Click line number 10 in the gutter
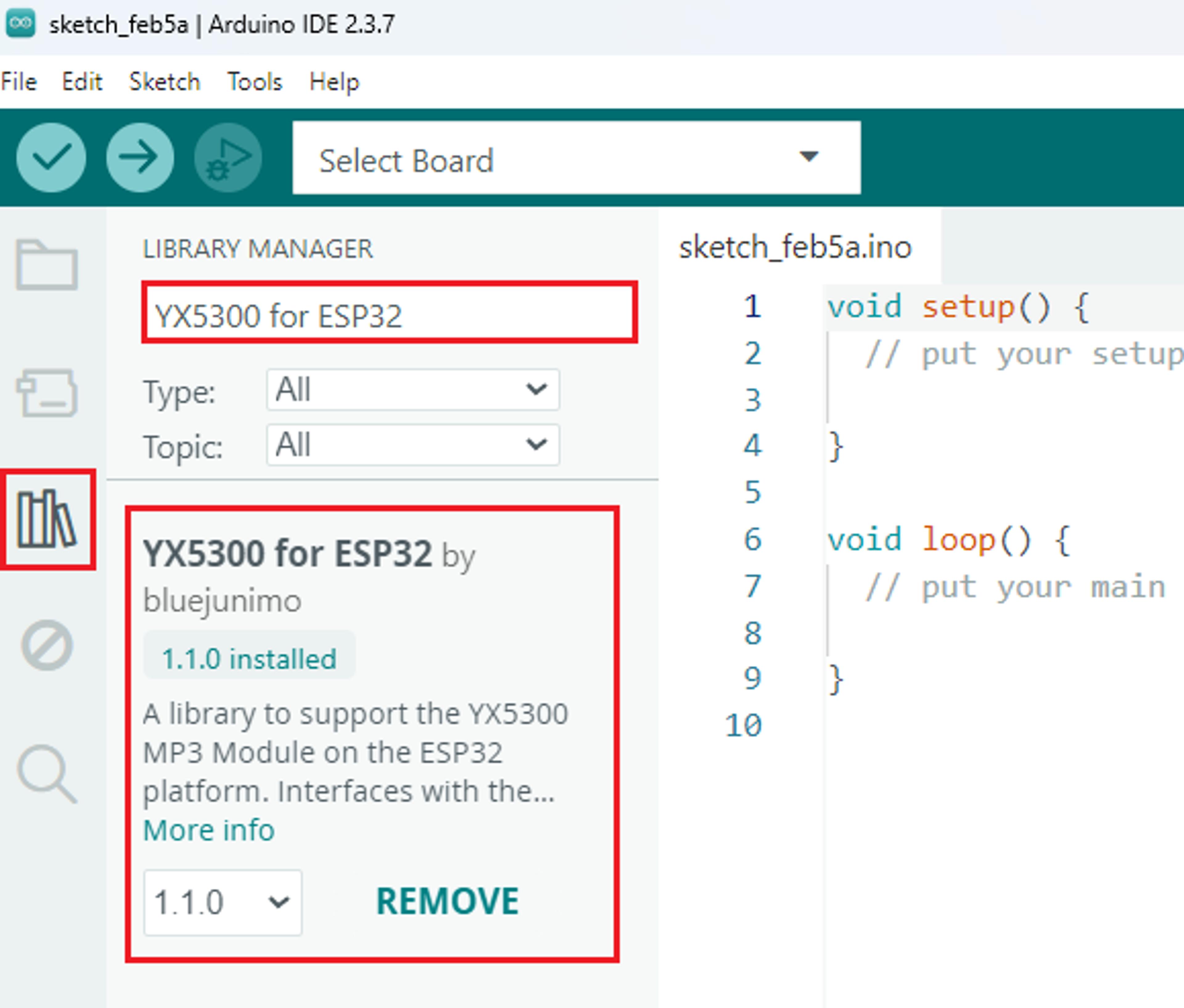 pos(743,726)
